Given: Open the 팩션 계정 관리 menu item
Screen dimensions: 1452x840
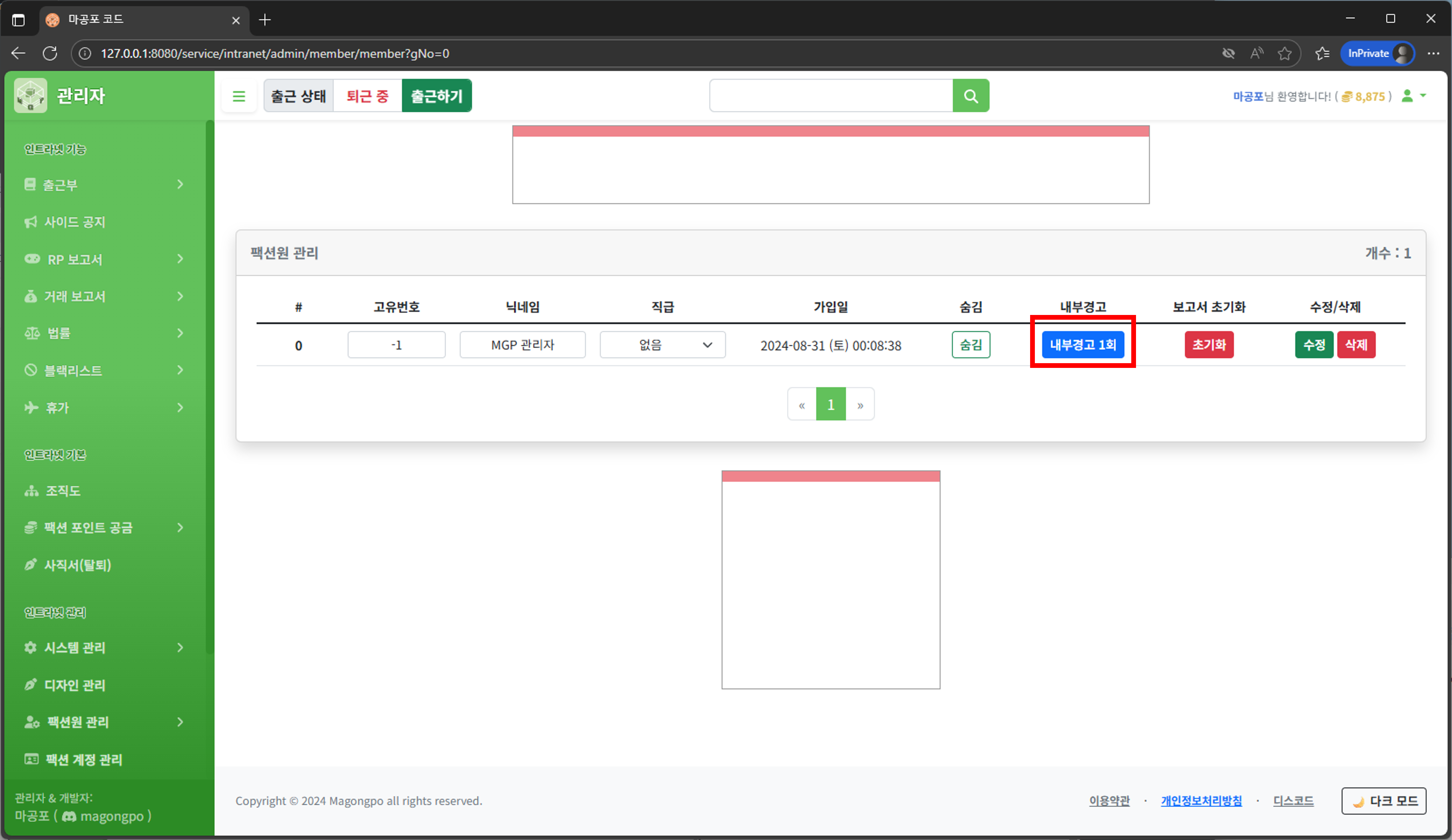Looking at the screenshot, I should [83, 759].
